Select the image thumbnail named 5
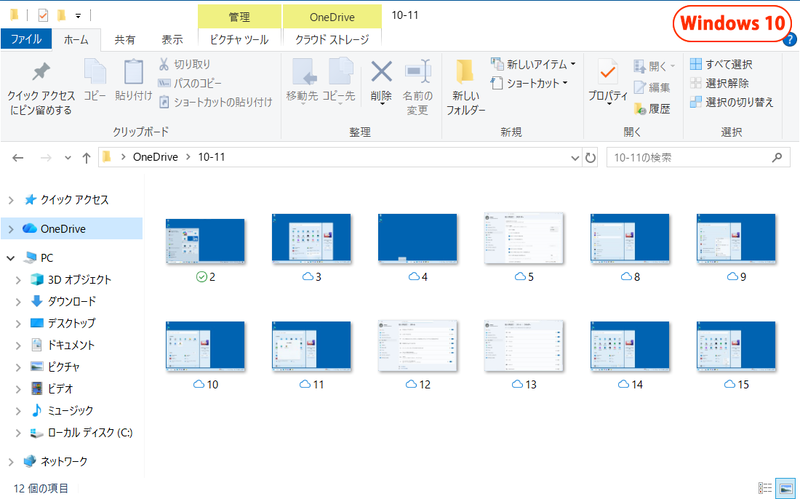The width and height of the screenshot is (800, 499). 523,238
